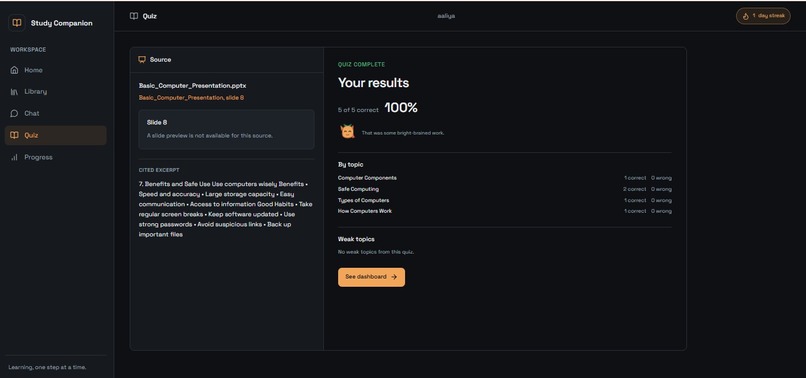The width and height of the screenshot is (806, 378).
Task: Click the How Computers Work topic row
Action: (x=505, y=211)
